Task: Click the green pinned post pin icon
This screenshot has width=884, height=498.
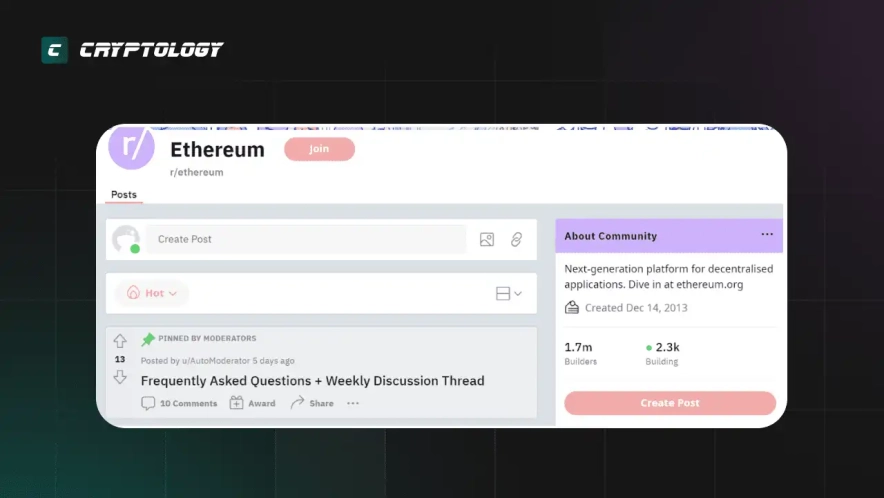Action: [x=148, y=339]
